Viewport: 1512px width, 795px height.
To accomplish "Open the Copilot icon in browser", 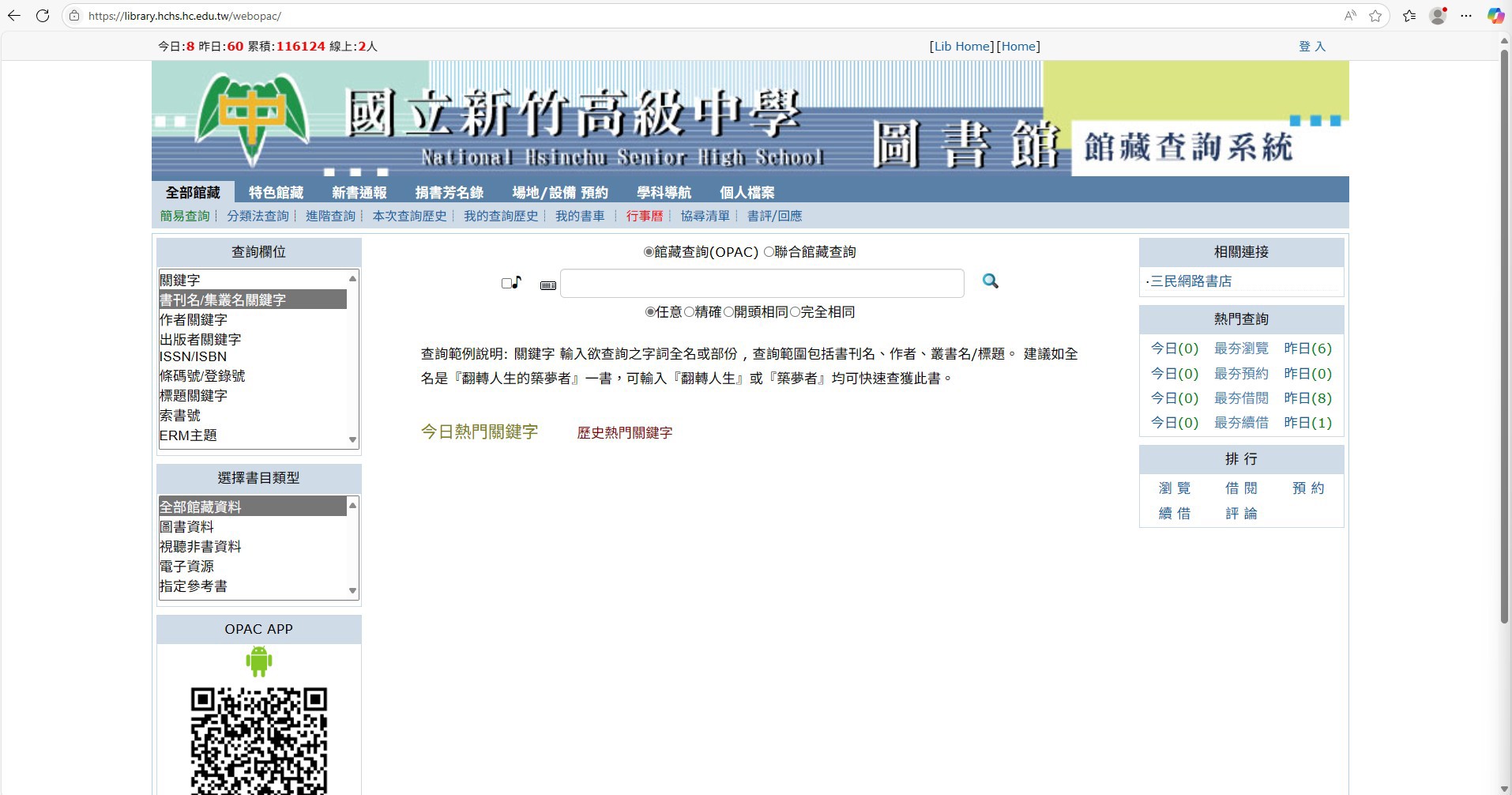I will point(1495,16).
